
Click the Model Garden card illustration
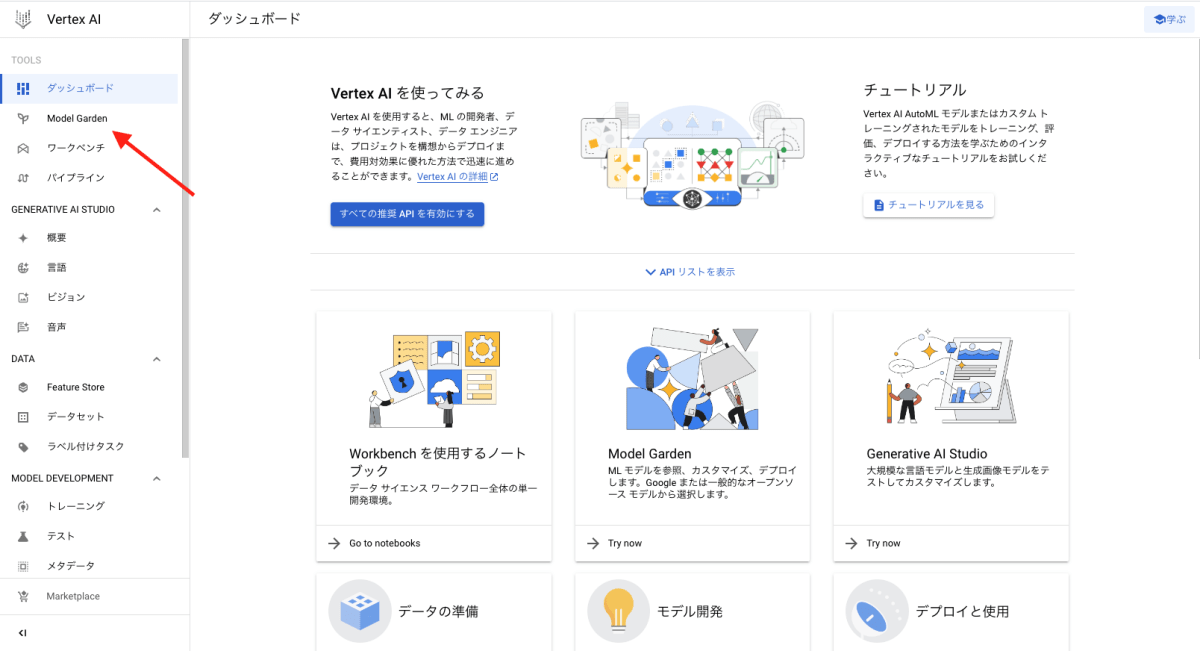point(692,380)
